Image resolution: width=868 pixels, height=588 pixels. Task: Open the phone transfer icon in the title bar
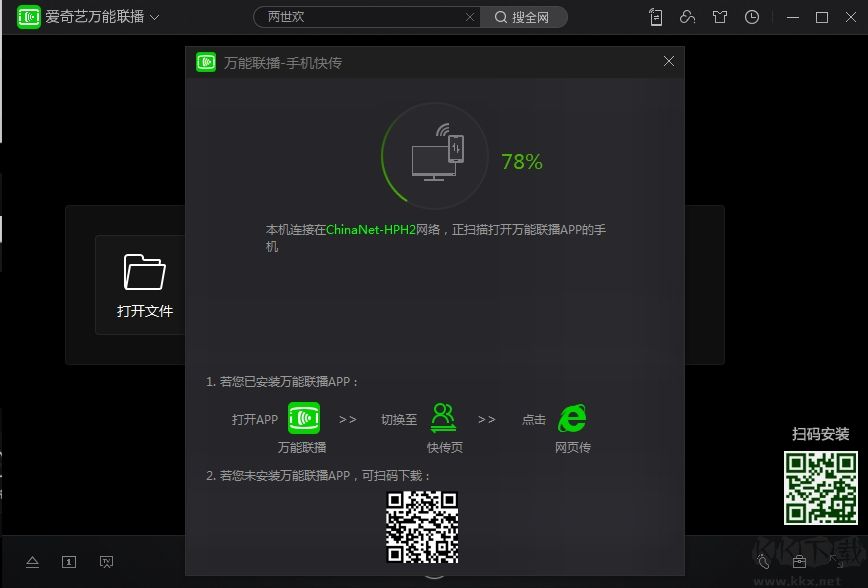click(655, 16)
